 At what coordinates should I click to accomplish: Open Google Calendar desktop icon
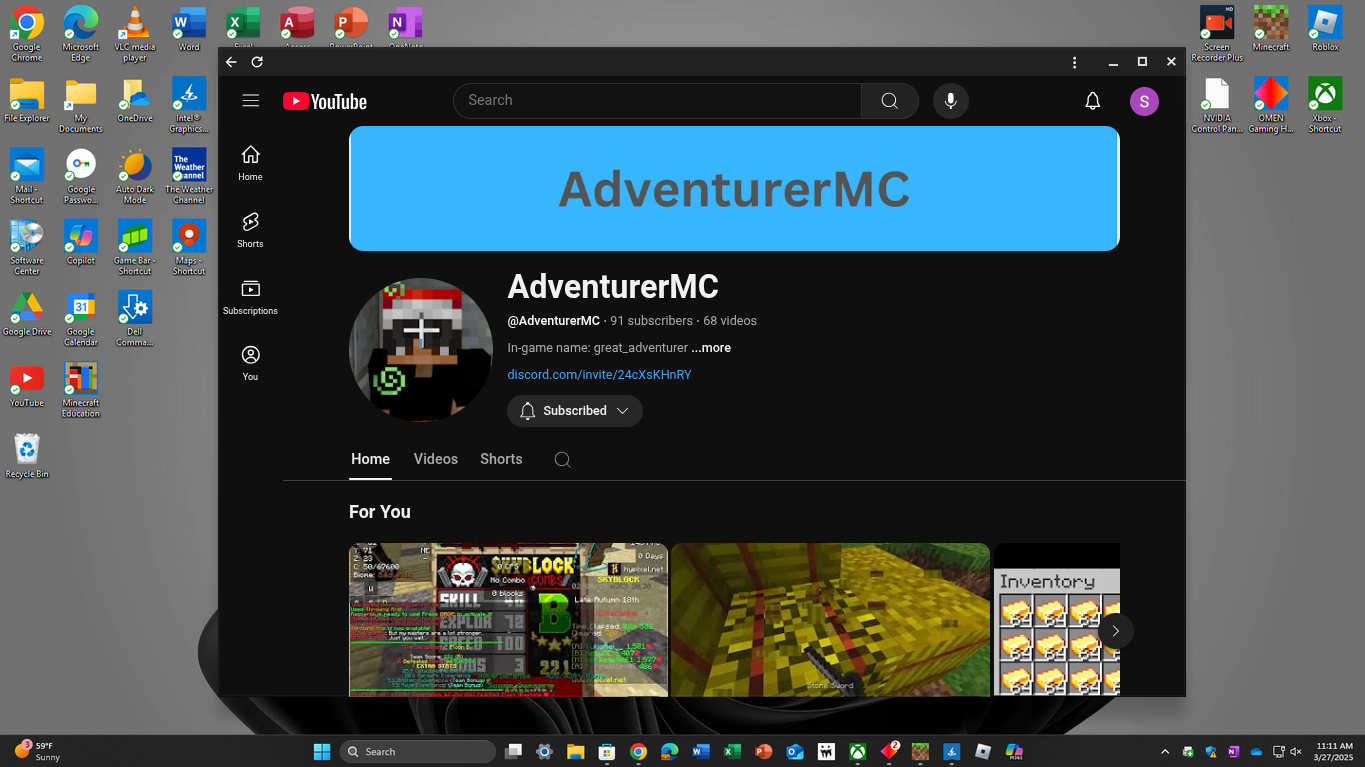[x=81, y=320]
